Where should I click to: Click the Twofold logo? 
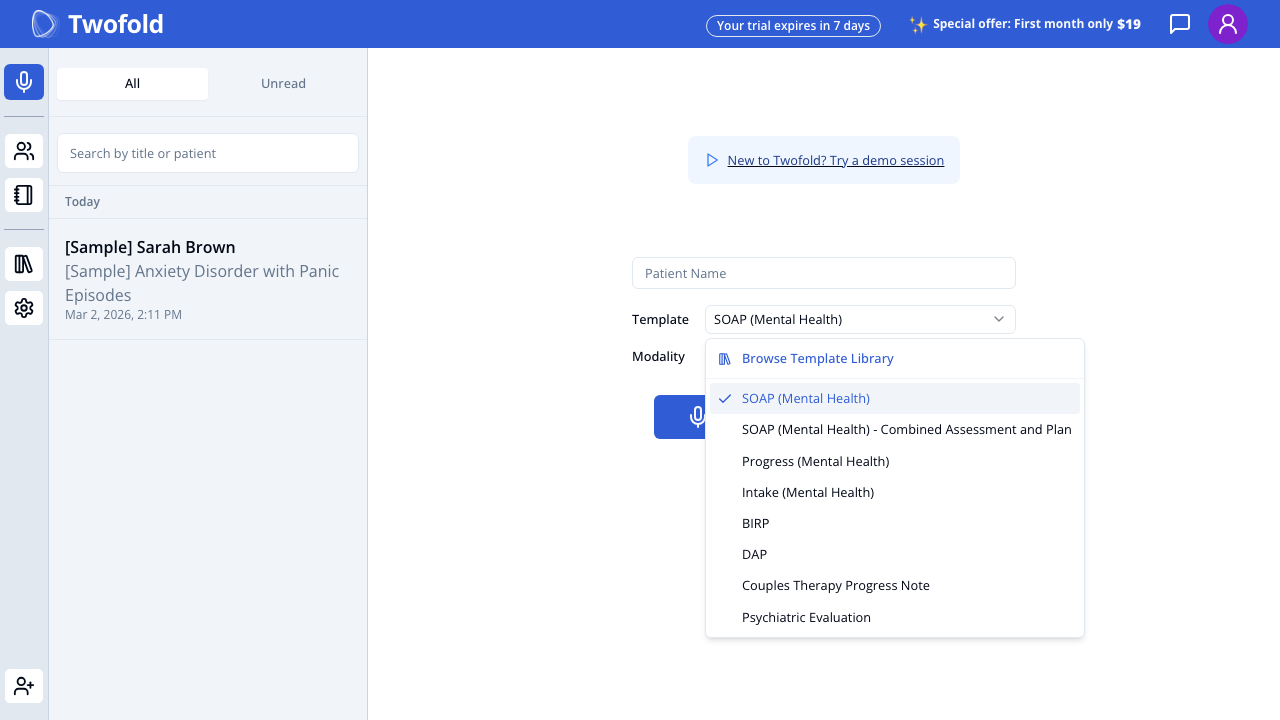(x=98, y=24)
